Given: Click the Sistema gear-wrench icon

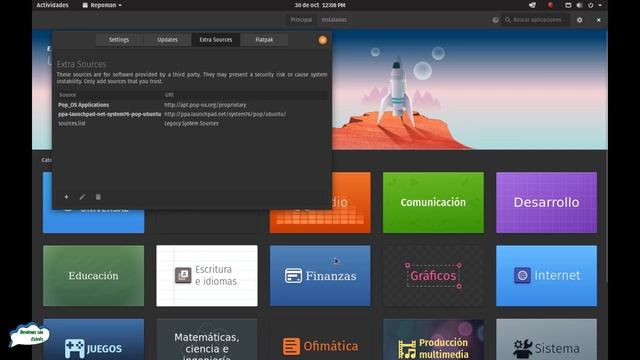Looking at the screenshot, I should [522, 348].
